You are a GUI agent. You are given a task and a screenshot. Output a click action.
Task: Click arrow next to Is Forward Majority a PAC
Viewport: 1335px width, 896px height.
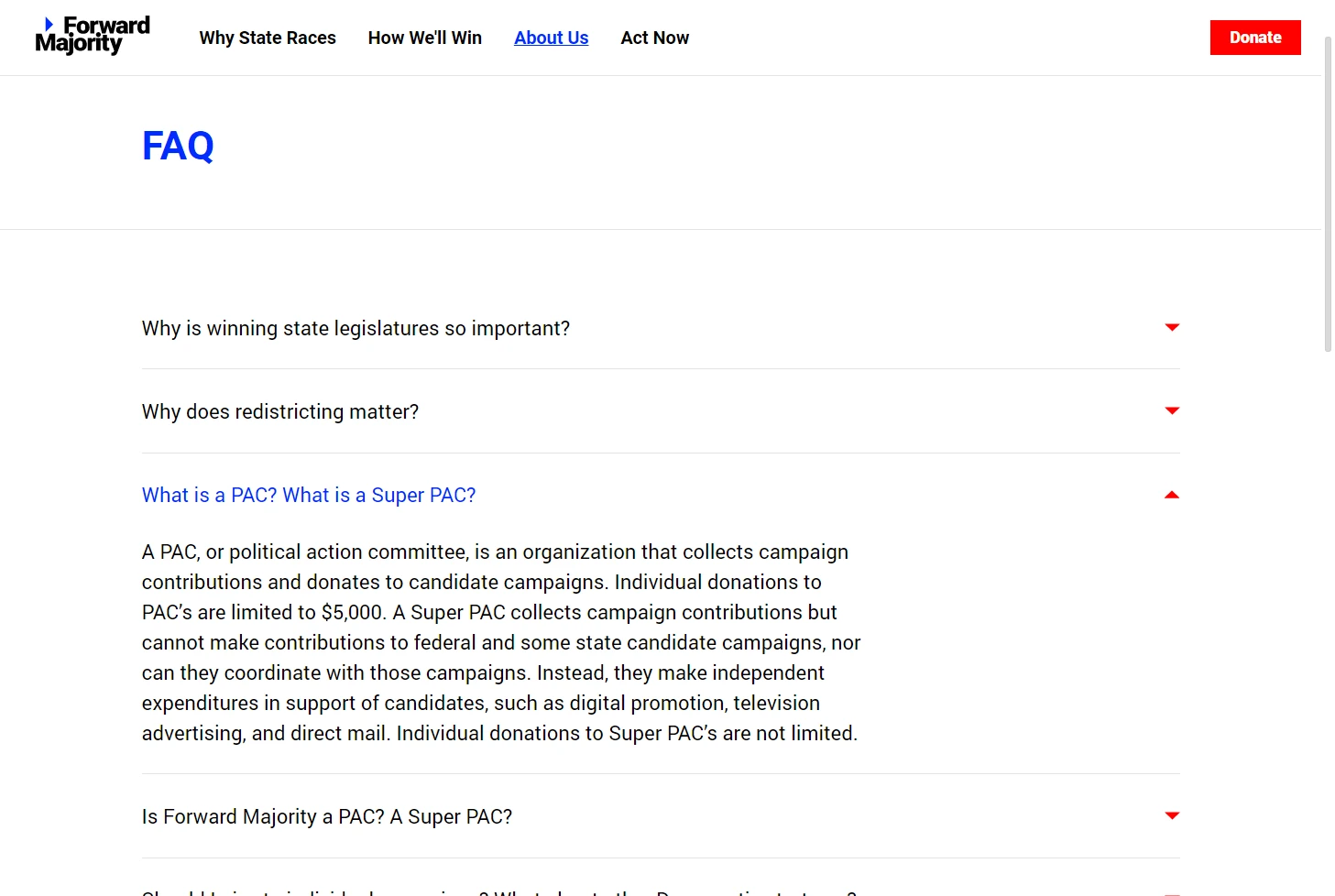(1171, 815)
